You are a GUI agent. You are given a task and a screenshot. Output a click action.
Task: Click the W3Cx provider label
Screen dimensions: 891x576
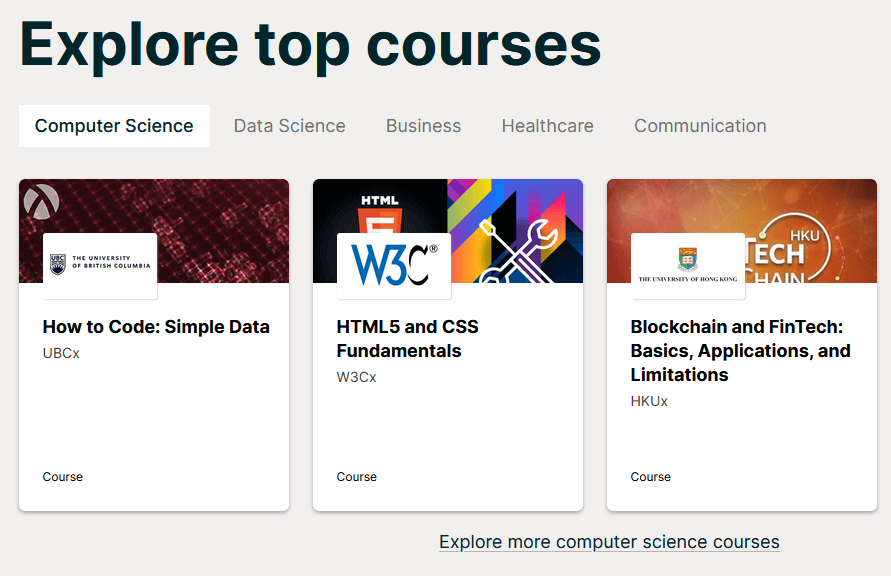coord(356,377)
